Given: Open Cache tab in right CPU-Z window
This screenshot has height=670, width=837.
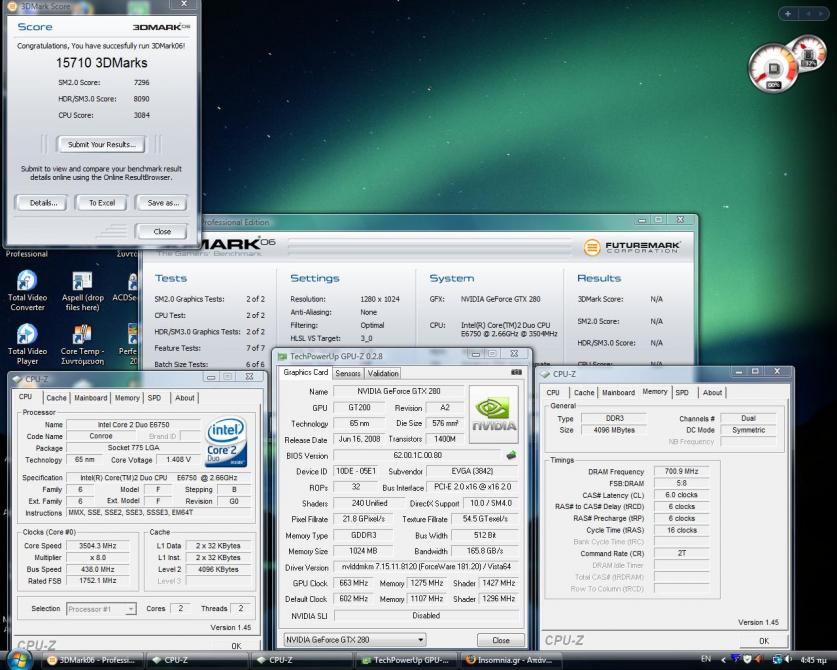Looking at the screenshot, I should [x=584, y=392].
